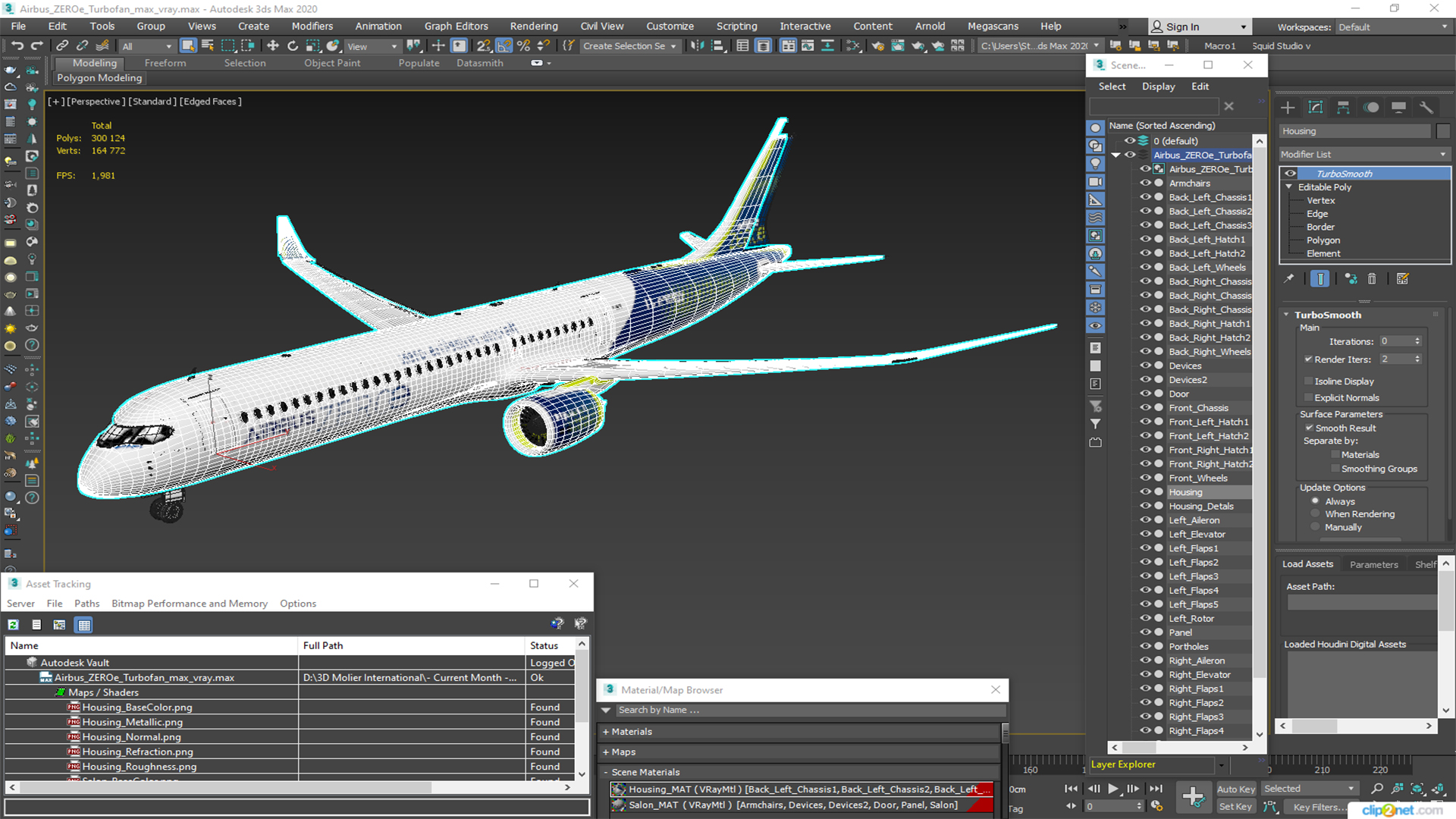
Task: Choose the Select and Rotate tool
Action: pyautogui.click(x=293, y=45)
